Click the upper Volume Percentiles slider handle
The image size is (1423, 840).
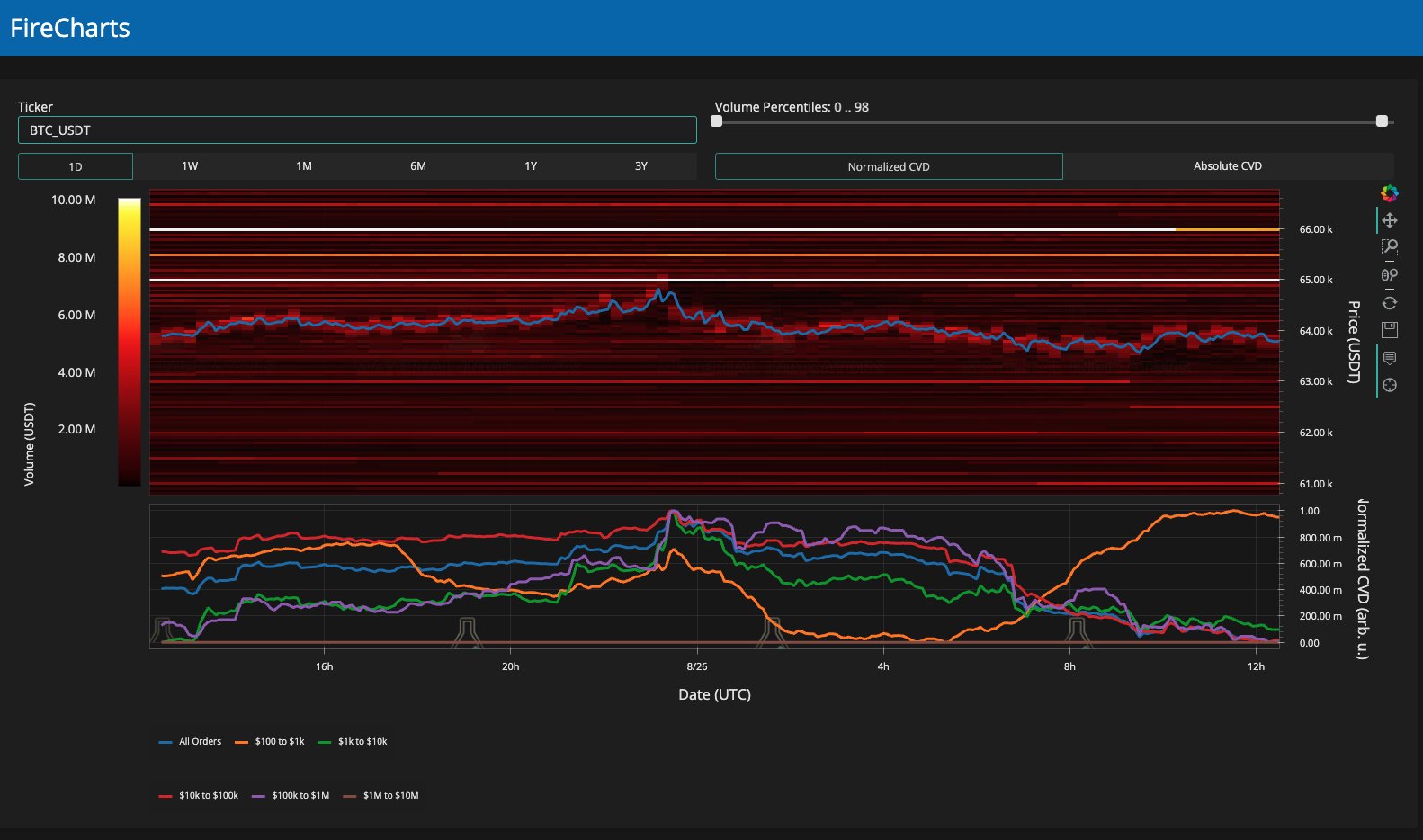coord(1382,121)
